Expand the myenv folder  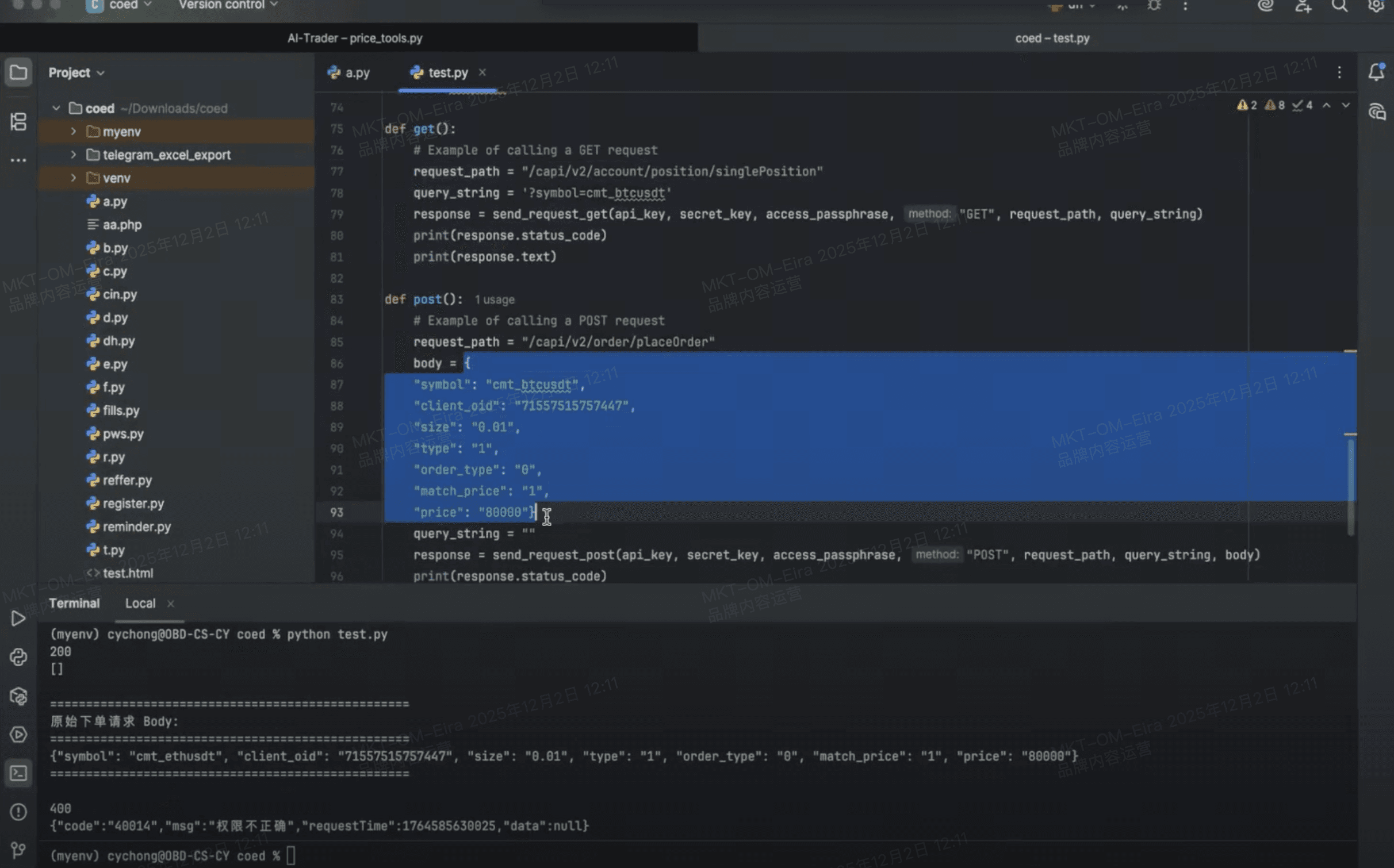pyautogui.click(x=73, y=131)
